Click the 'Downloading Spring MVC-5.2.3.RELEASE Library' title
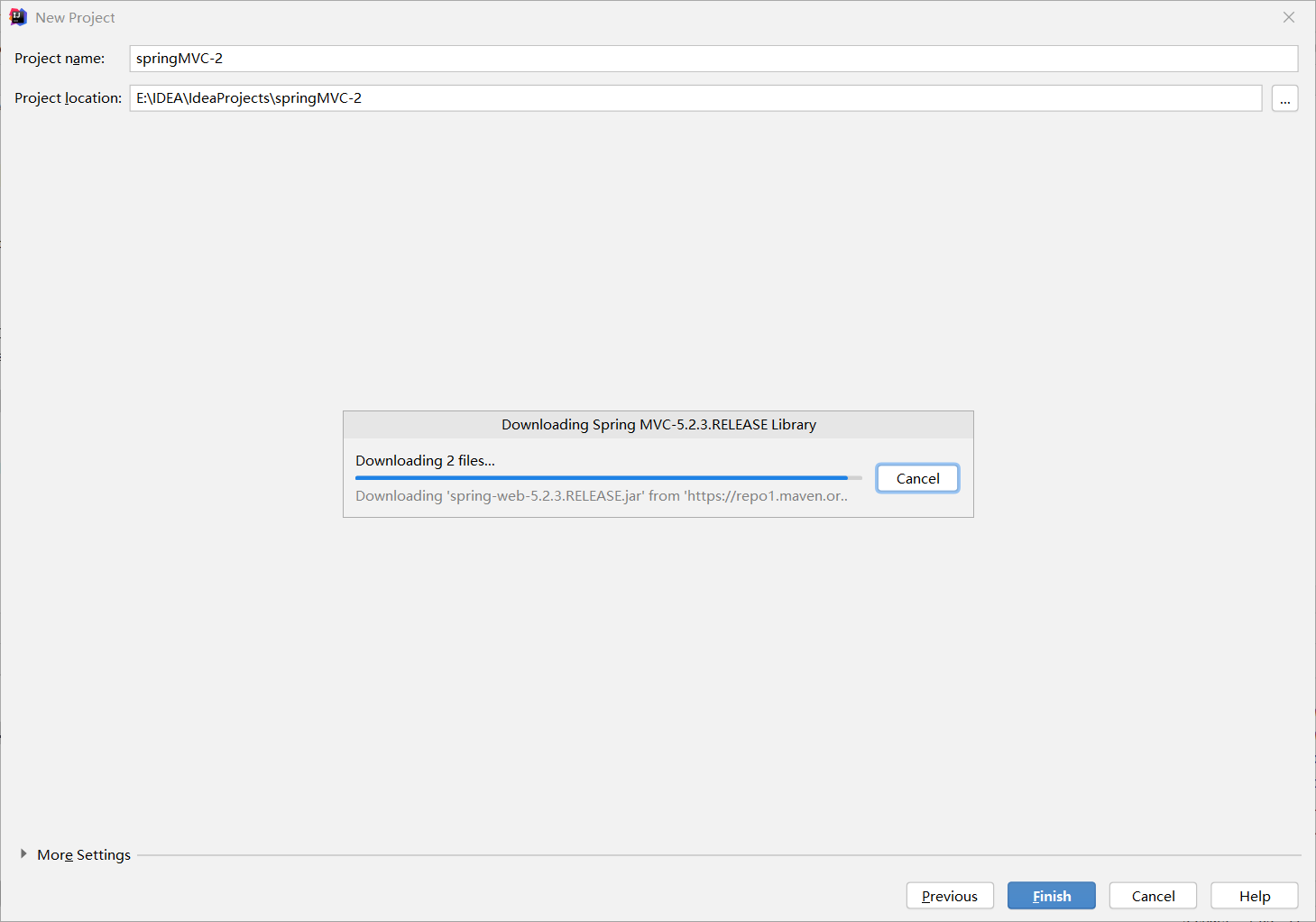The width and height of the screenshot is (1316, 922). pyautogui.click(x=658, y=424)
